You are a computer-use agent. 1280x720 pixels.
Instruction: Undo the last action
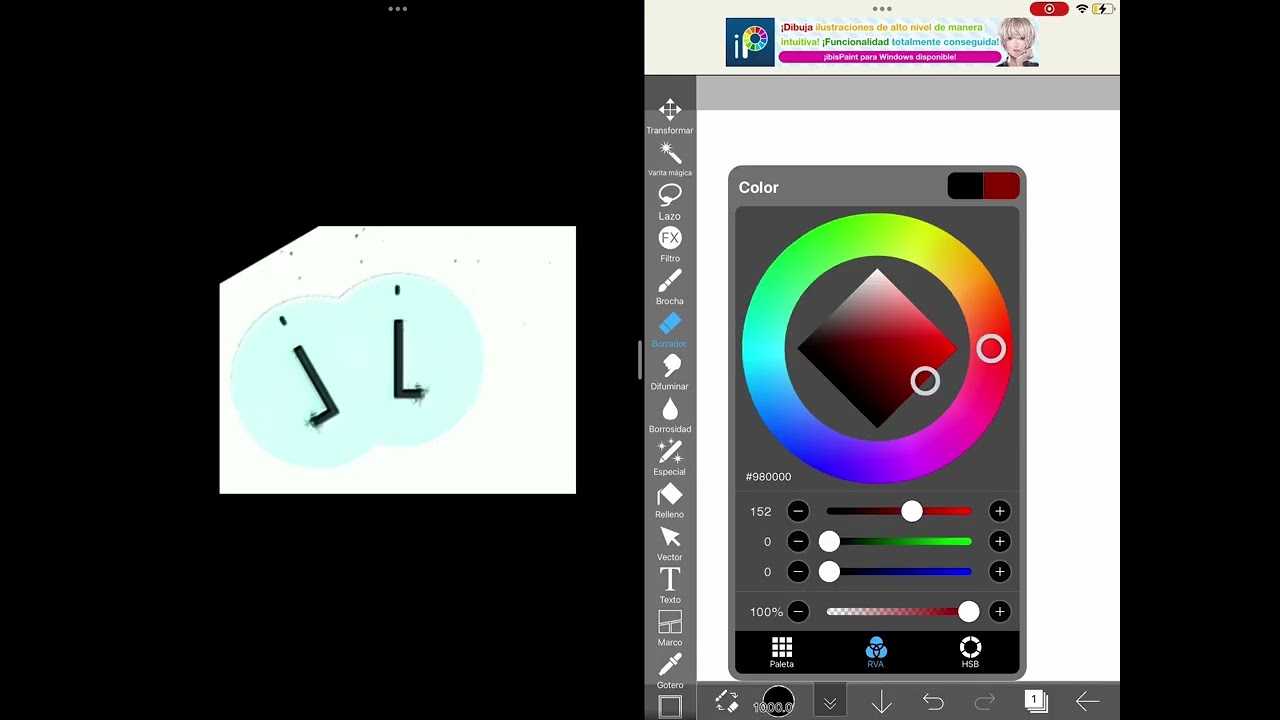click(x=933, y=703)
